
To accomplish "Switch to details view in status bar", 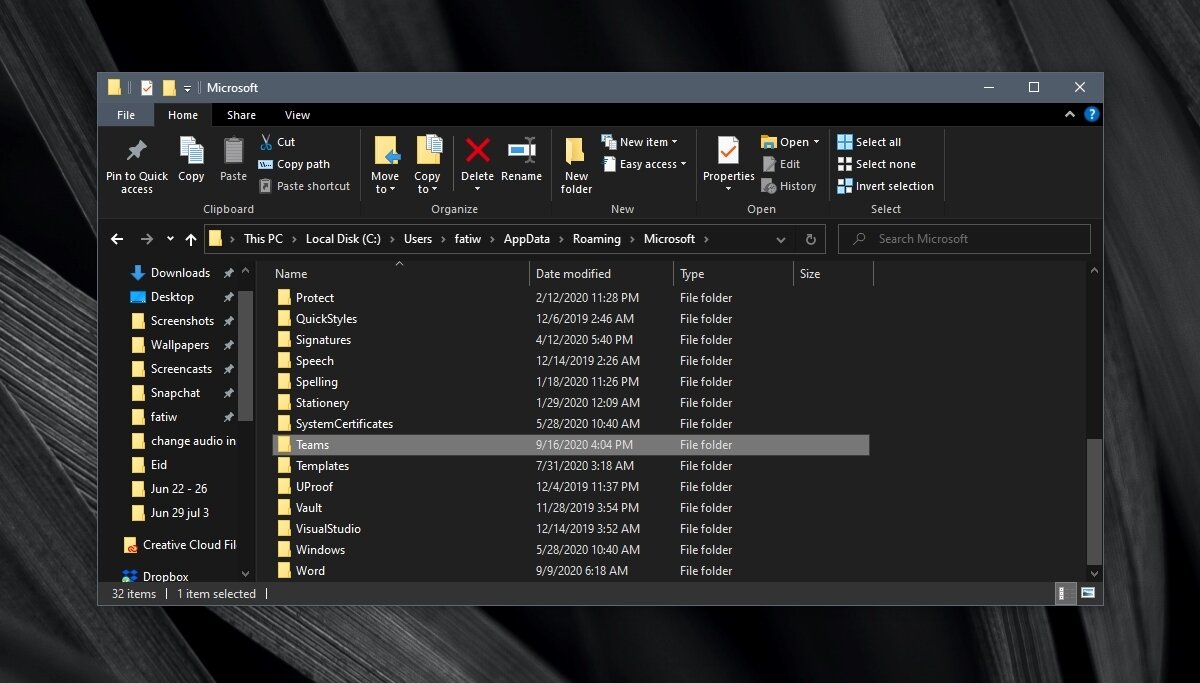I will coord(1066,593).
